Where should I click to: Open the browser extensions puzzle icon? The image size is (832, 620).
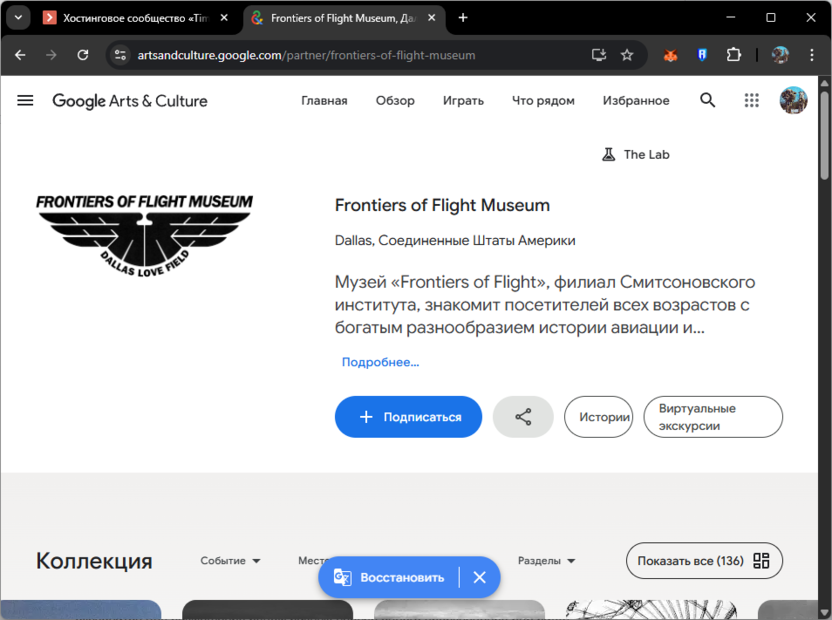pos(734,55)
